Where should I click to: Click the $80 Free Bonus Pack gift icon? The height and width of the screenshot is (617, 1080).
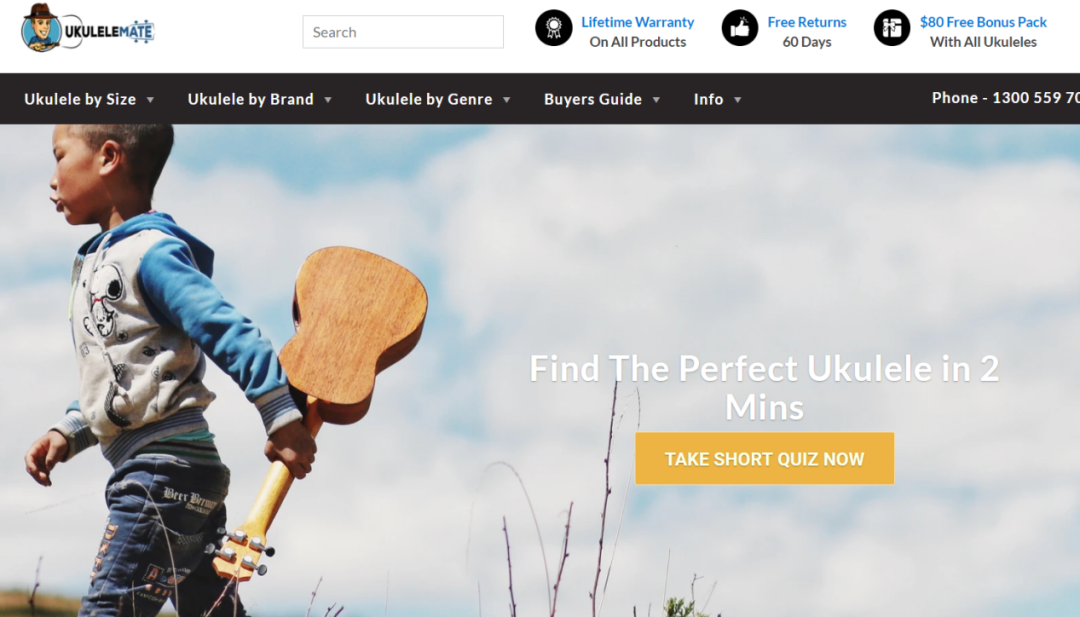click(x=892, y=28)
